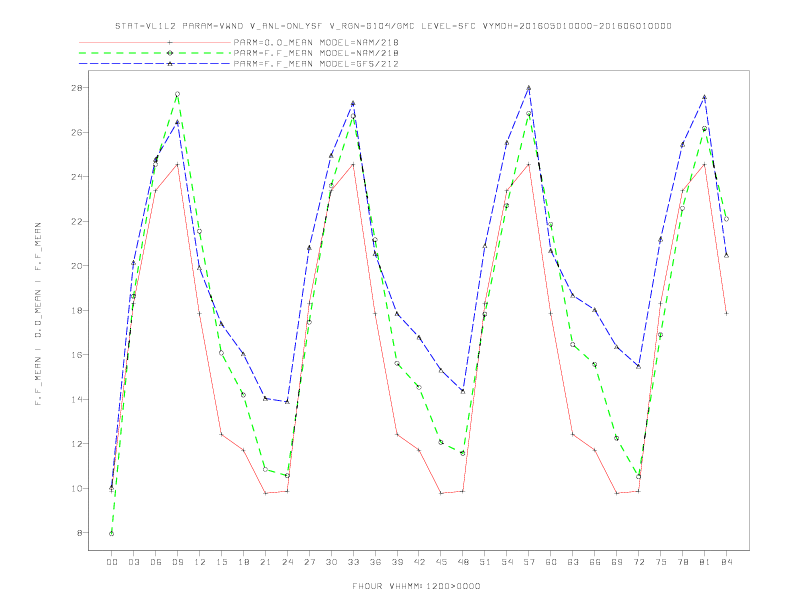
Task: Click x-axis tick label 00
Action: point(112,562)
